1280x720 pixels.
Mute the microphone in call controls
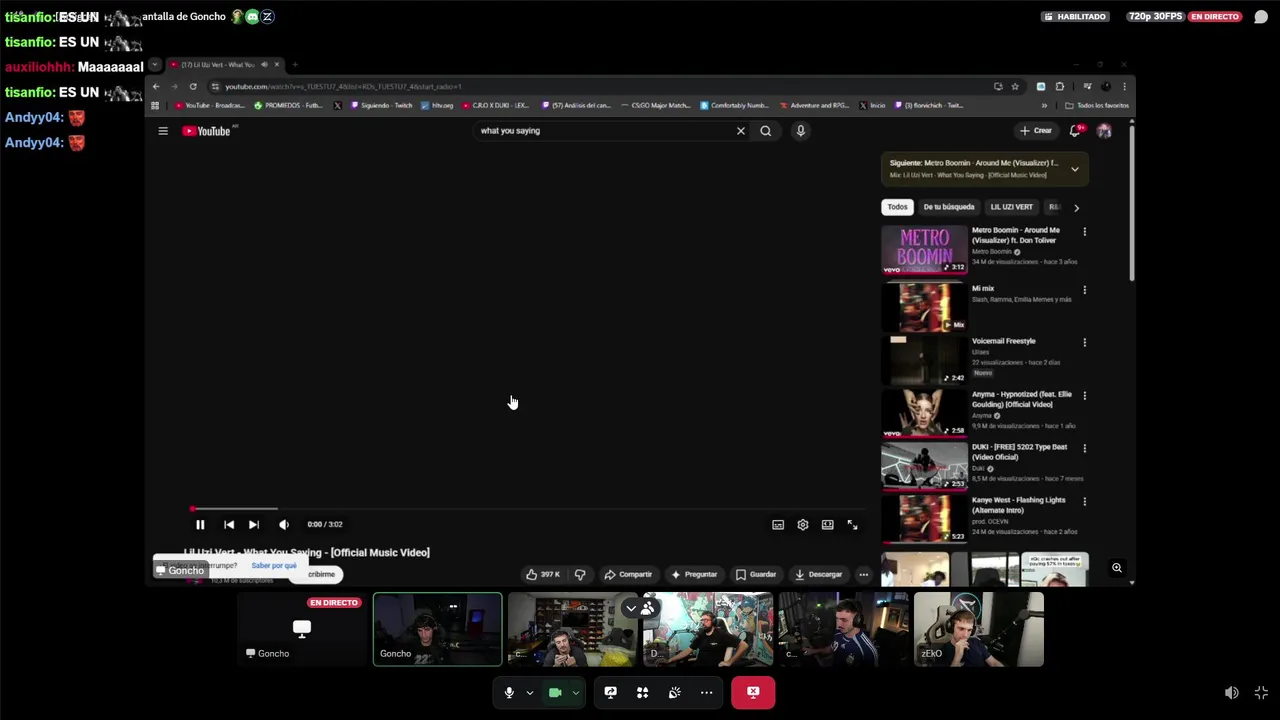509,692
